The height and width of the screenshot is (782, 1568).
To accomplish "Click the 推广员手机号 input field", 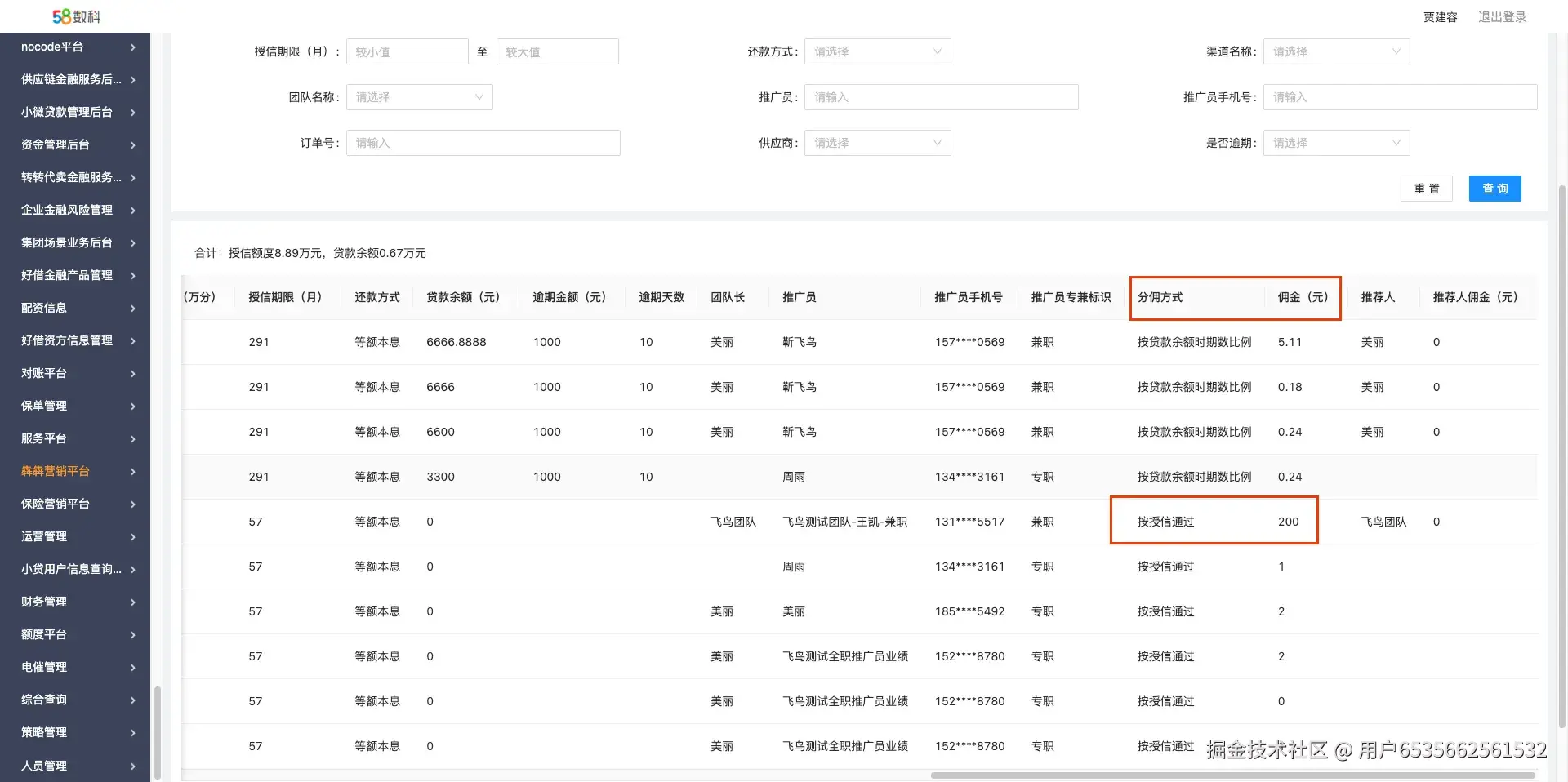I will (1401, 97).
